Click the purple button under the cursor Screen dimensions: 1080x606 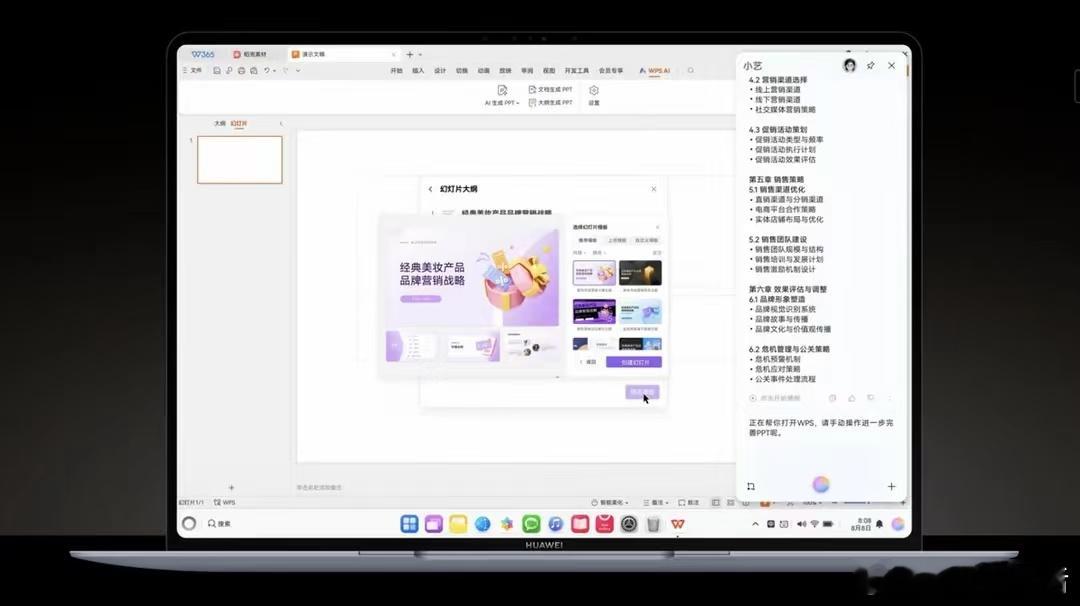point(642,392)
